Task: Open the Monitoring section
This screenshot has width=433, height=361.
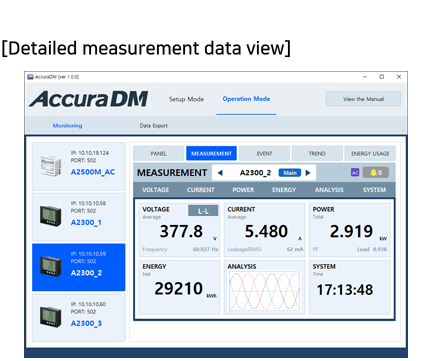Action: point(67,126)
